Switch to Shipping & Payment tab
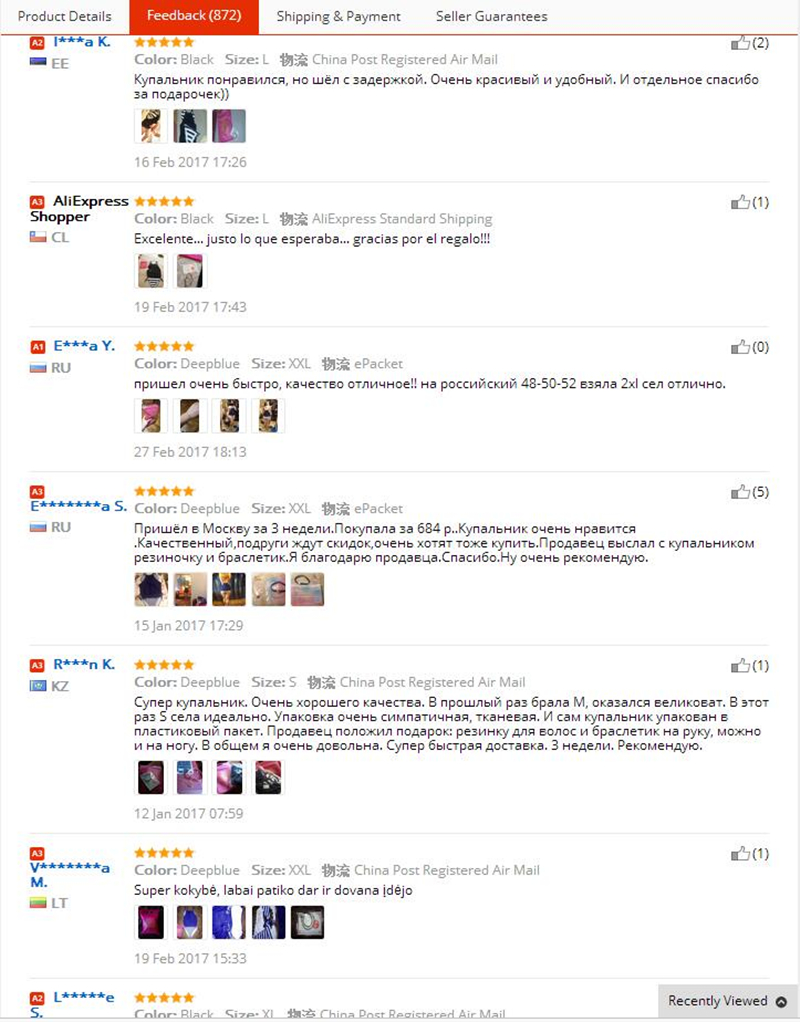 [x=338, y=16]
